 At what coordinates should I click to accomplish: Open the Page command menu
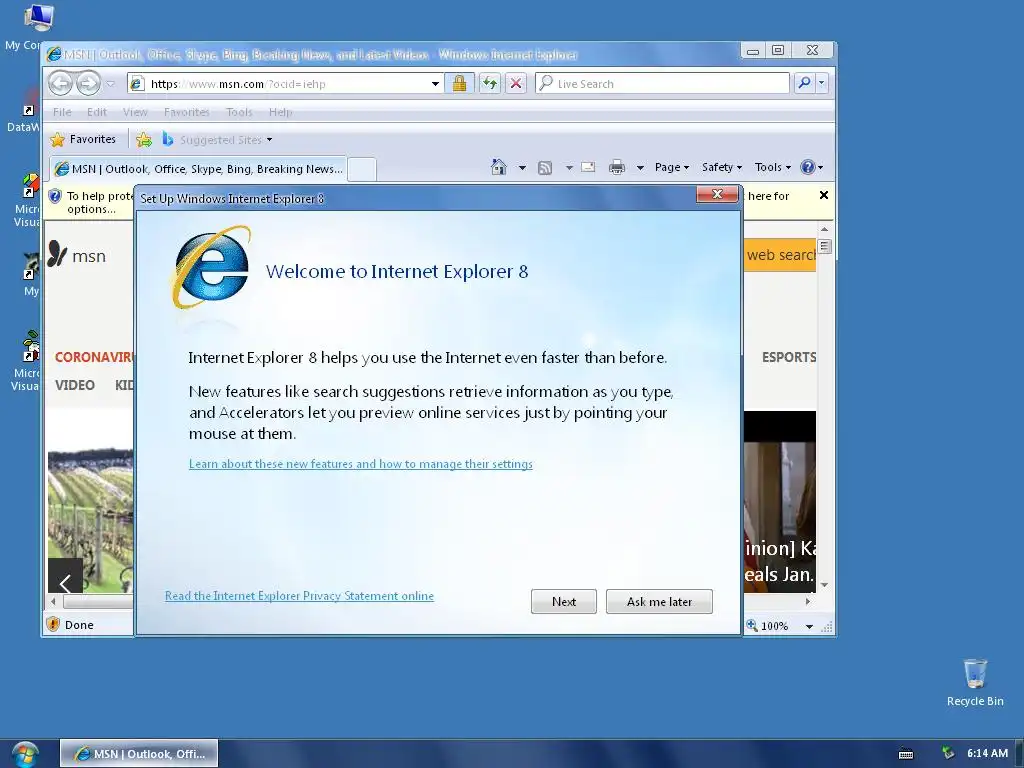pyautogui.click(x=672, y=167)
